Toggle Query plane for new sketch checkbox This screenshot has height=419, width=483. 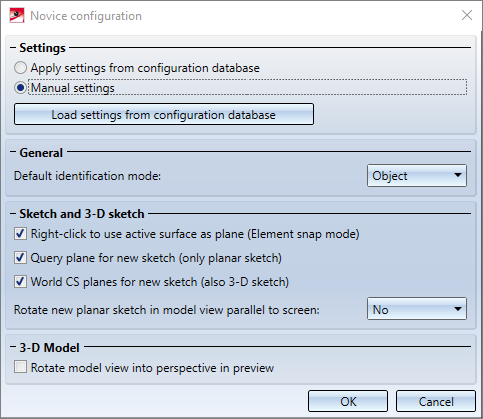(20, 258)
